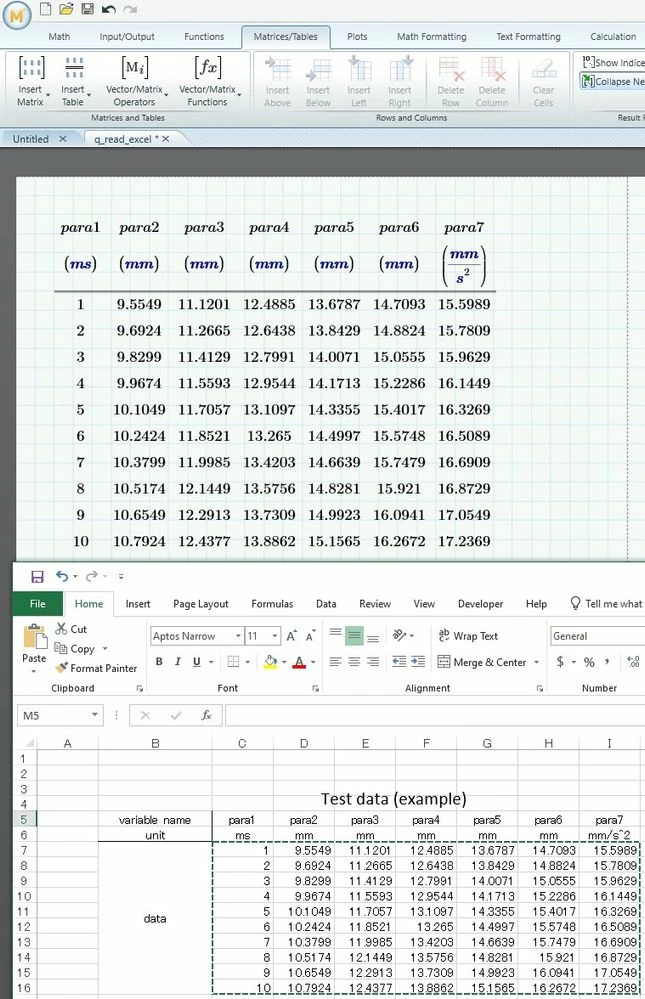Click Copy in Excel clipboard group
This screenshot has height=999, width=645.
coord(75,649)
